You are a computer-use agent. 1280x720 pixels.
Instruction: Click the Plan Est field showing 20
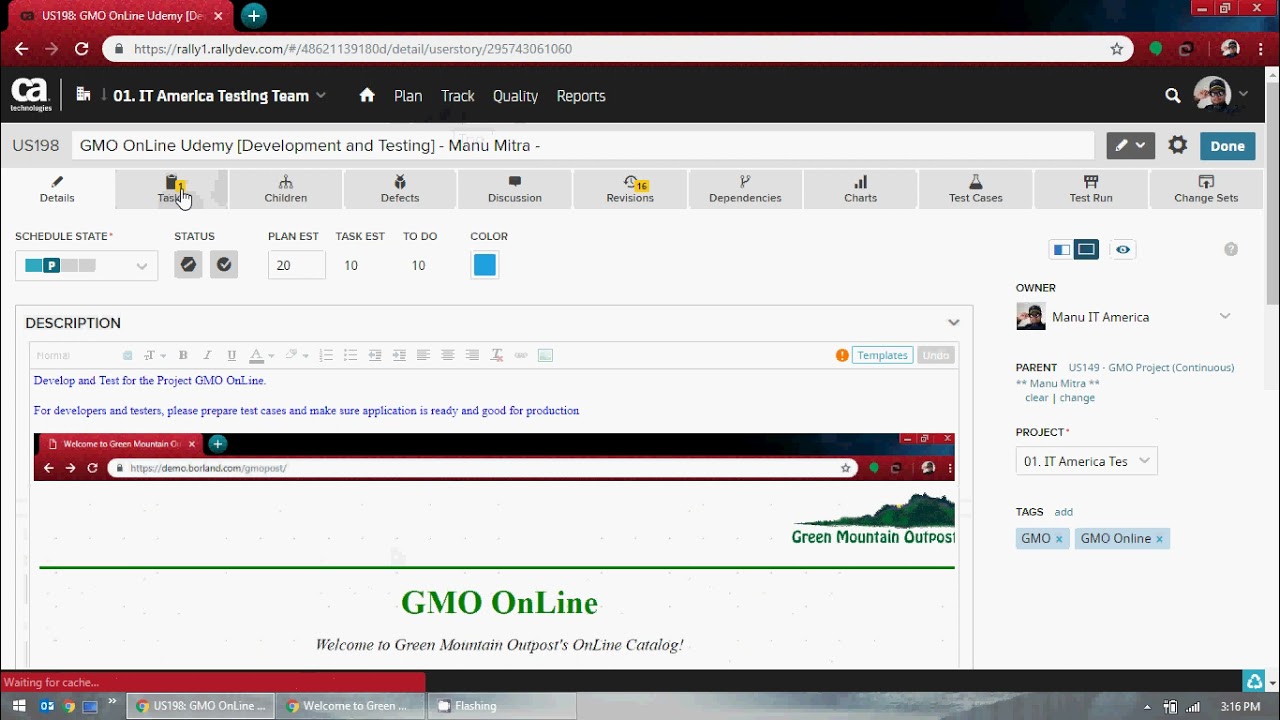pos(297,265)
